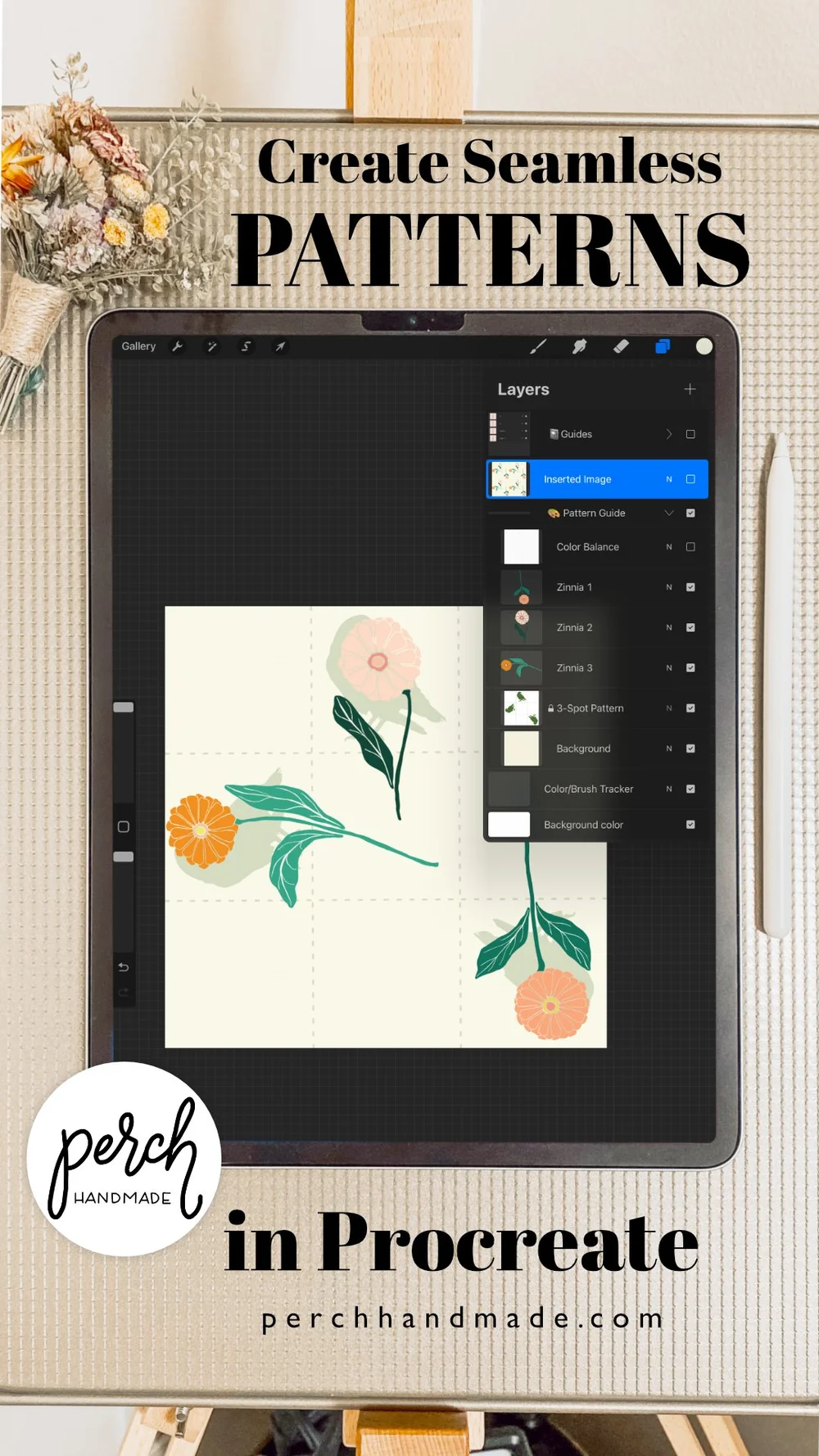Select the Background layer cream thumbnail

[x=521, y=748]
